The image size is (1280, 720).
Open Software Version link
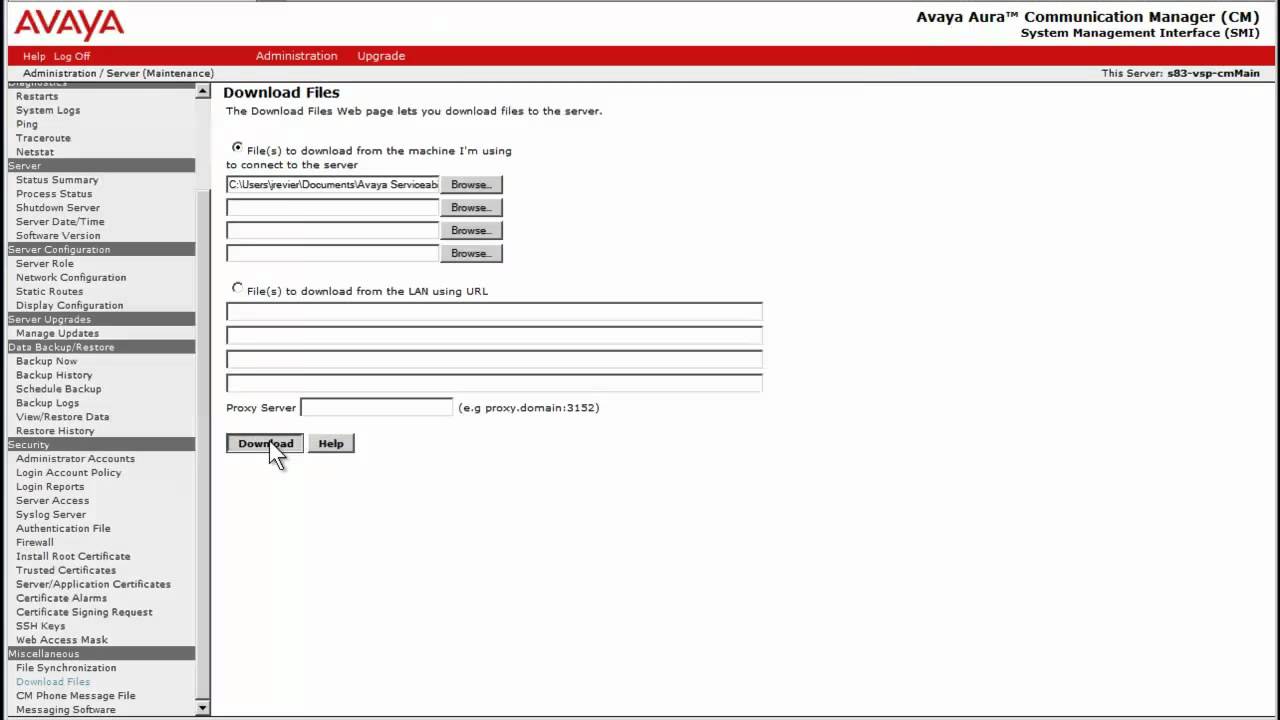point(58,236)
